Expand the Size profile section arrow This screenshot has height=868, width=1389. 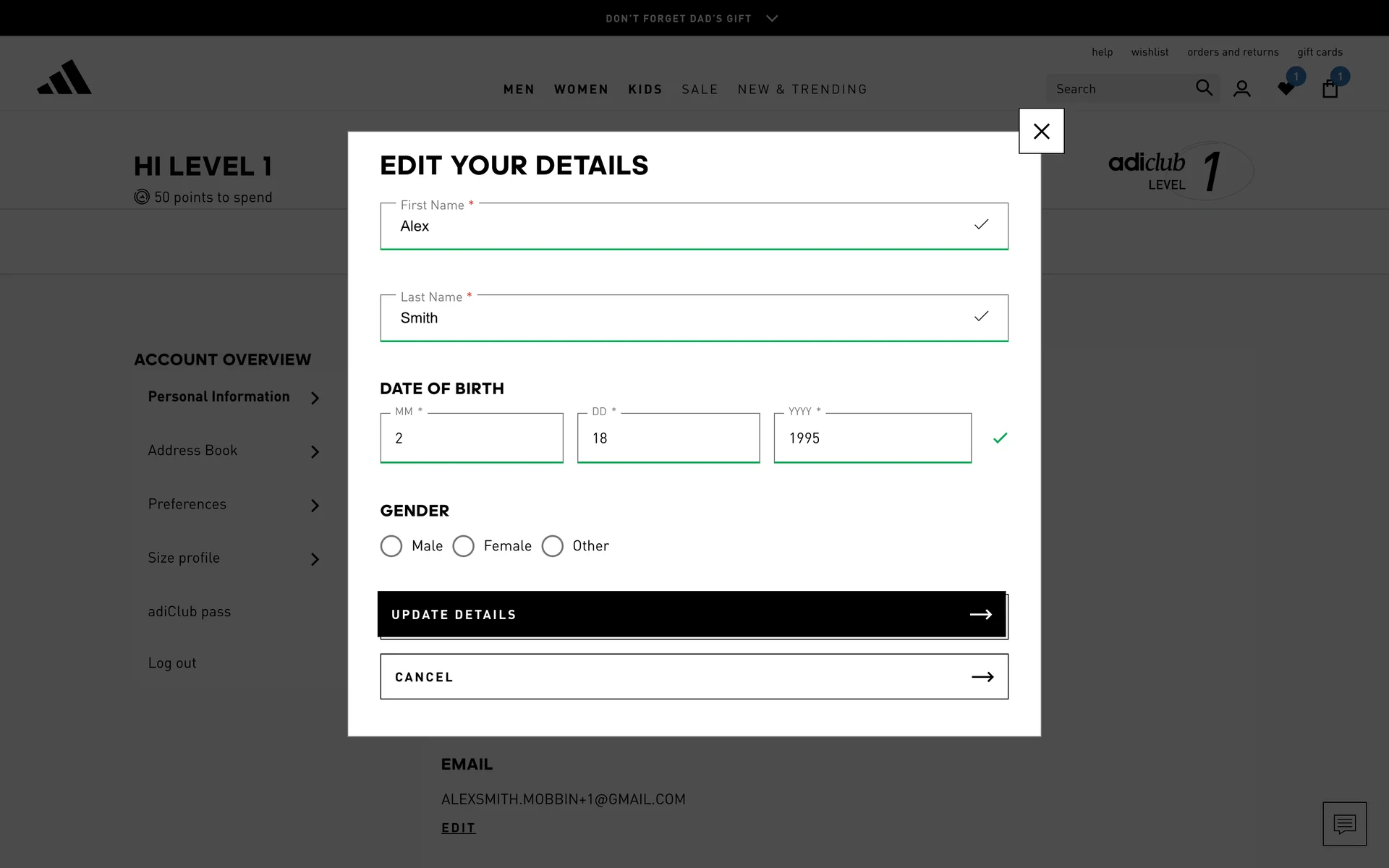click(x=315, y=559)
